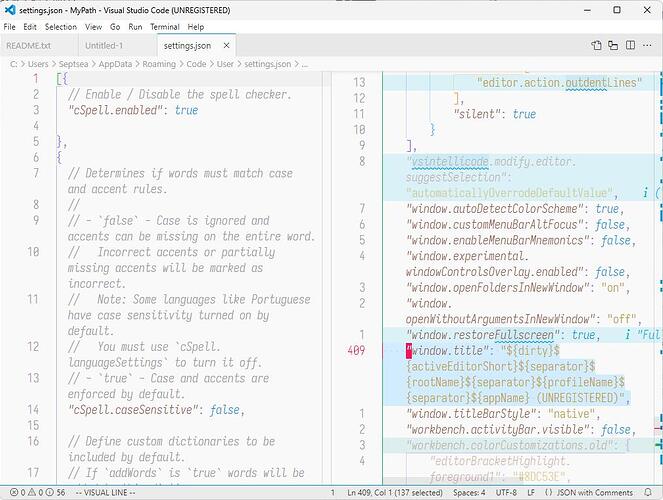Open the Selection menu
This screenshot has height=500, width=663.
point(60,27)
